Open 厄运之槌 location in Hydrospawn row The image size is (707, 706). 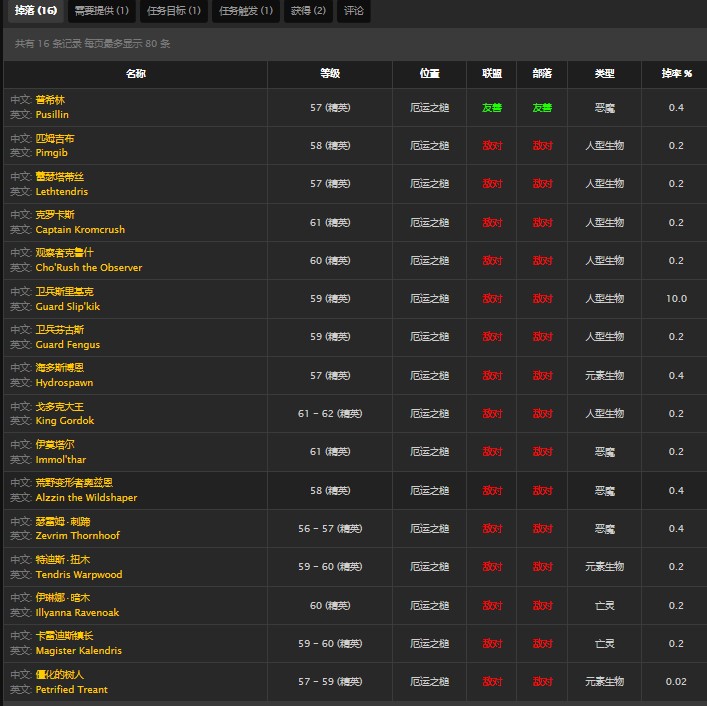pos(430,376)
